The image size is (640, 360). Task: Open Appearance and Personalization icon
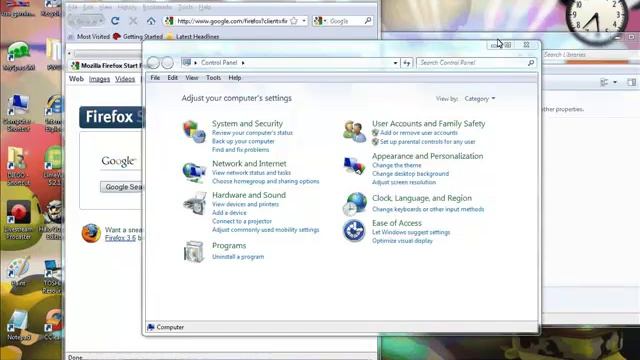[x=354, y=165]
